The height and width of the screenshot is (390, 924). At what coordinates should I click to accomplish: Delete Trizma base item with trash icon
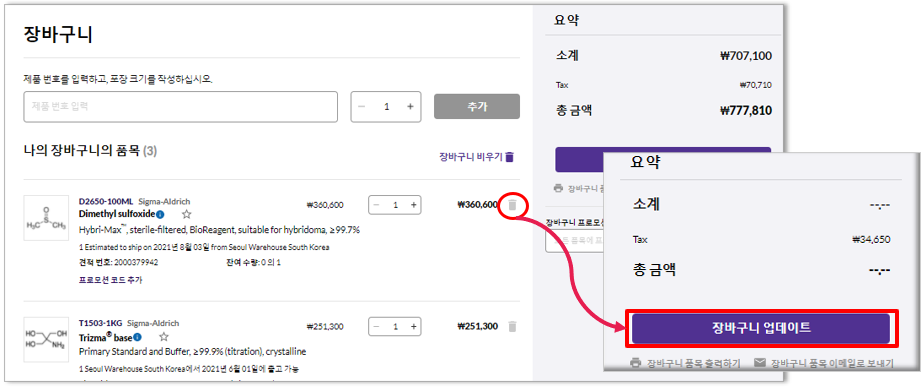[x=513, y=326]
